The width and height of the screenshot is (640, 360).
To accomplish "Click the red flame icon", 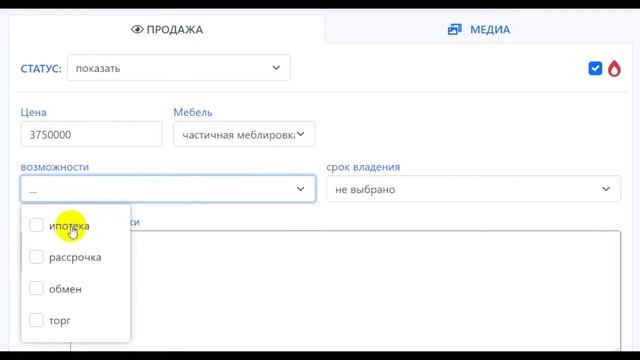I will (x=614, y=68).
